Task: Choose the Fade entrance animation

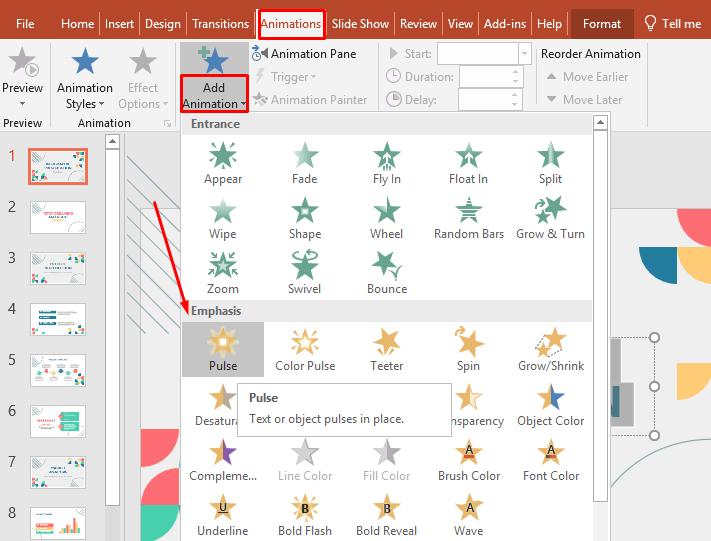Action: (304, 163)
